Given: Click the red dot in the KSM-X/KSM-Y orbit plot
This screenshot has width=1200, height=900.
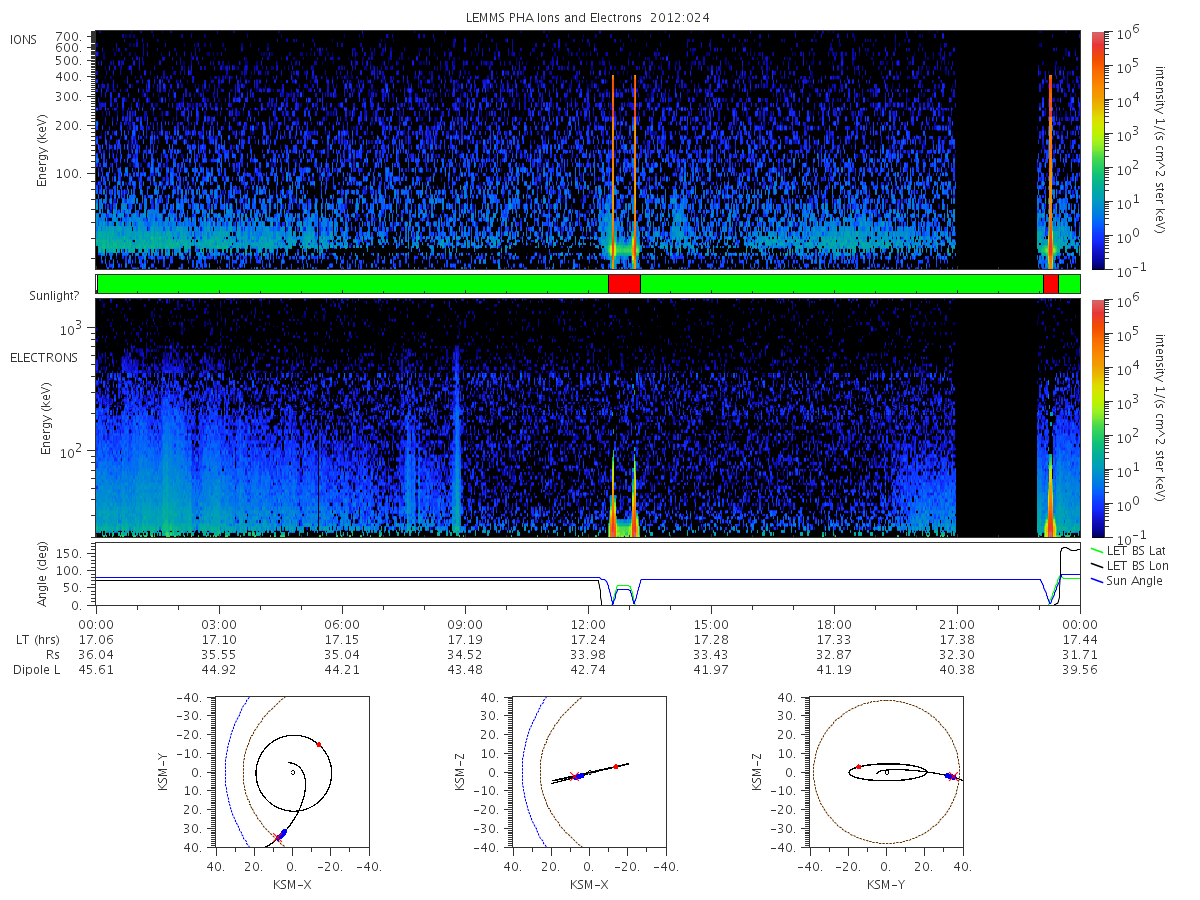Looking at the screenshot, I should (x=319, y=744).
